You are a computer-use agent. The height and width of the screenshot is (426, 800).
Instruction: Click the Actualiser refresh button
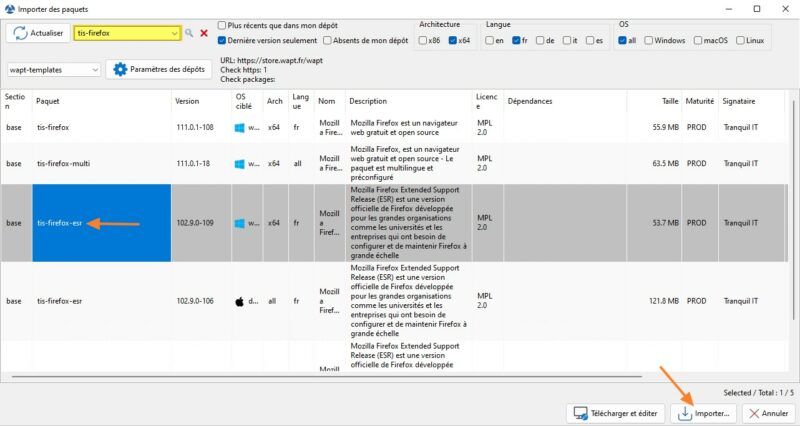38,33
